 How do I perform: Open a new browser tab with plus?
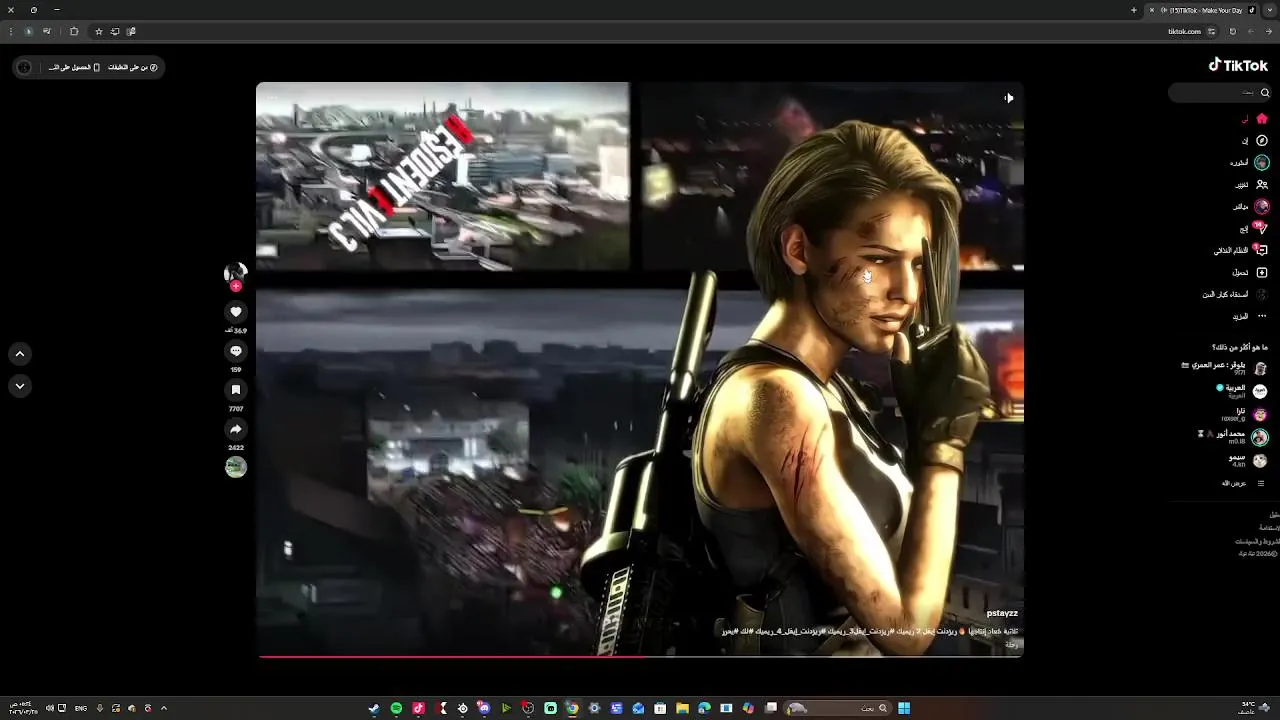1134,10
